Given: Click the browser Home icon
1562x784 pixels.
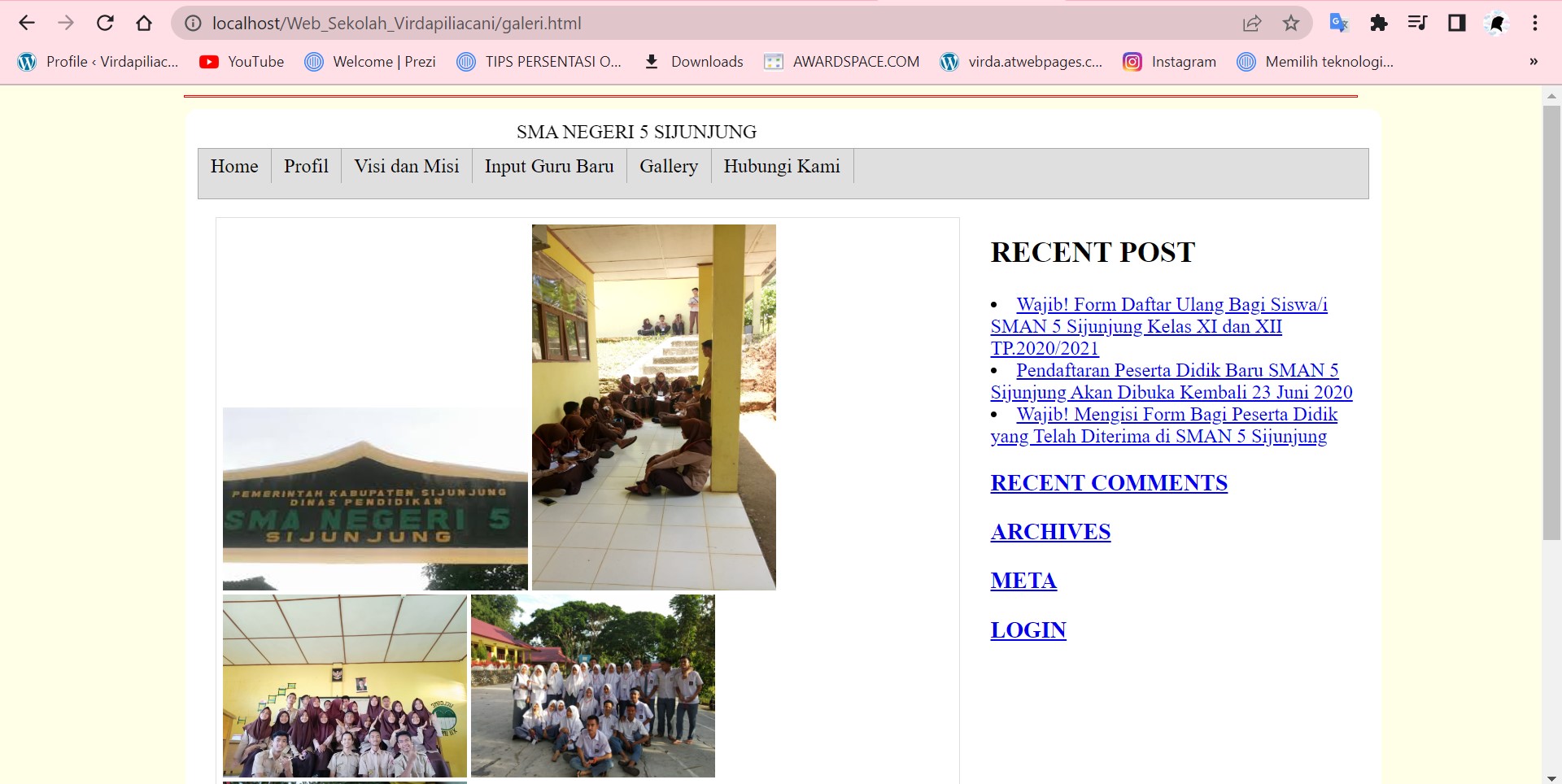Looking at the screenshot, I should [144, 23].
